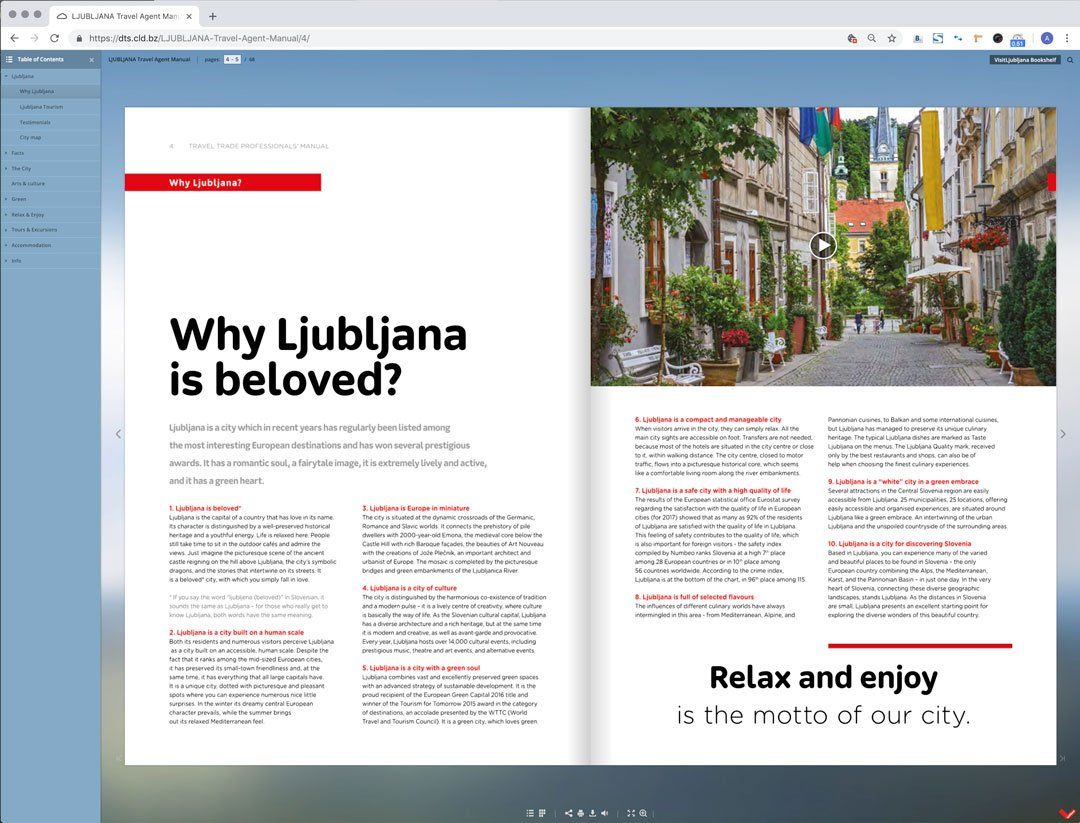Open Testimonials chapter
The image size is (1080, 823).
tap(35, 123)
